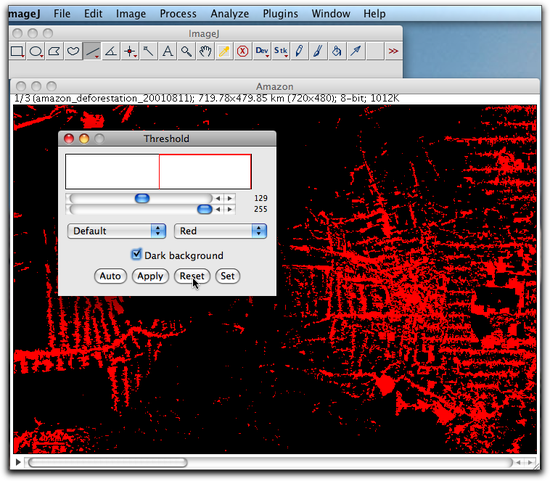Click the Reset threshold button

coord(192,276)
